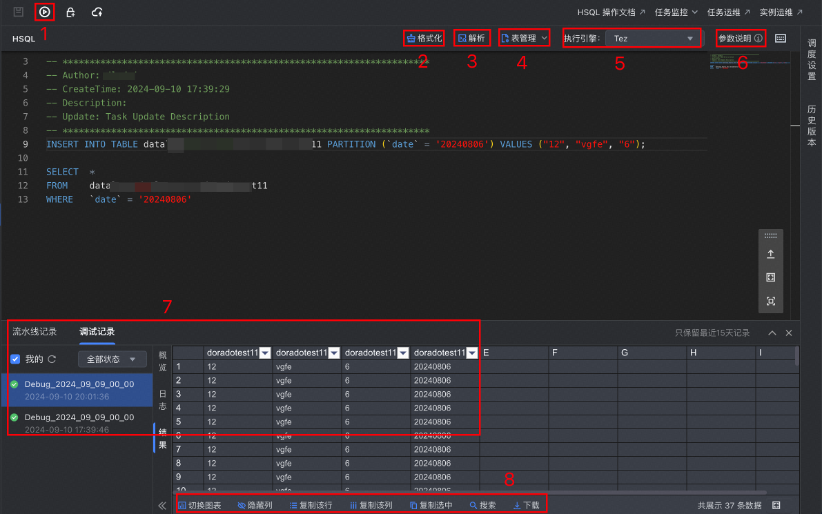Click the download (下载) results button

tap(526, 506)
